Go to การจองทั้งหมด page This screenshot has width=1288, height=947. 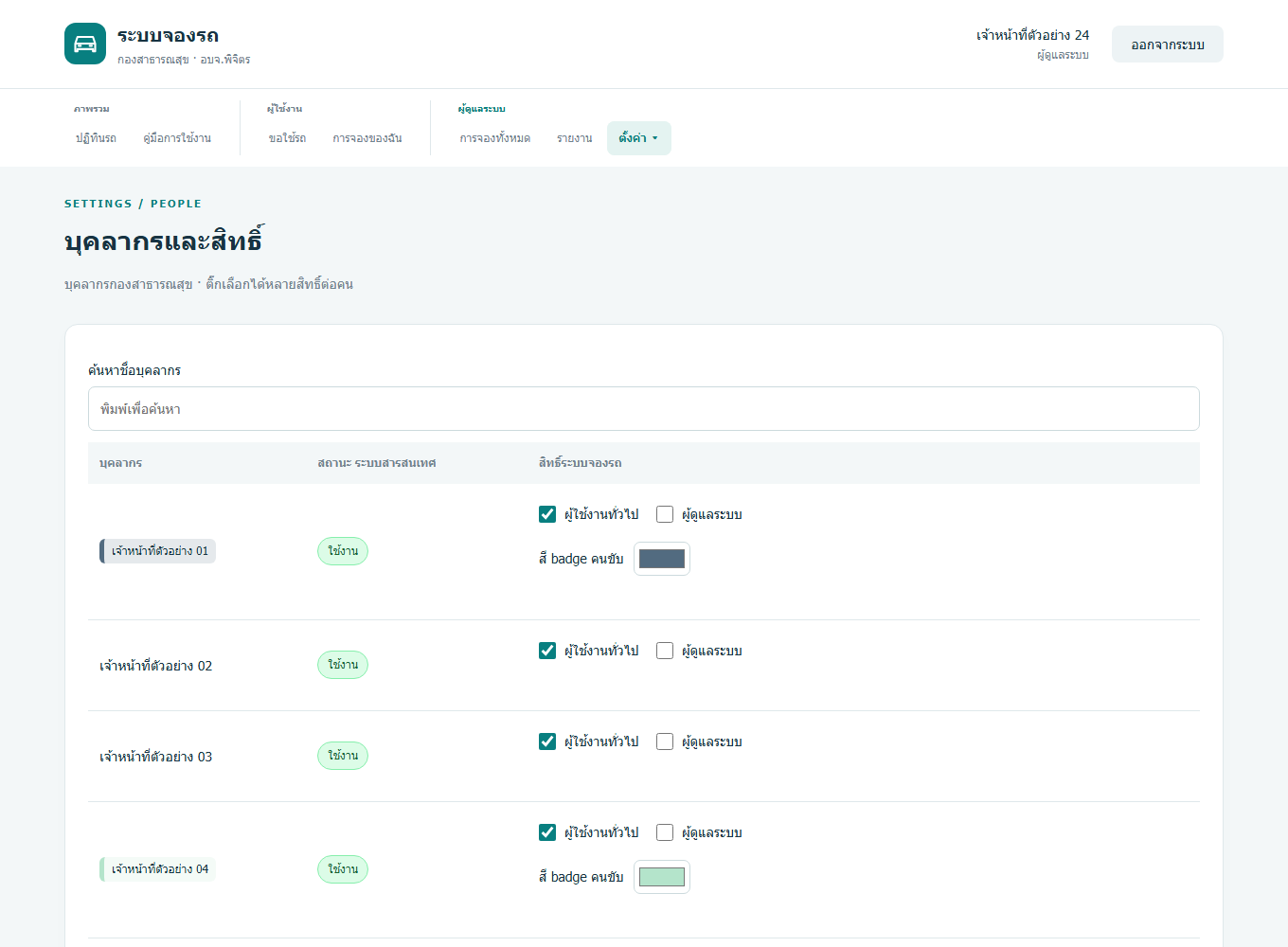[x=495, y=138]
